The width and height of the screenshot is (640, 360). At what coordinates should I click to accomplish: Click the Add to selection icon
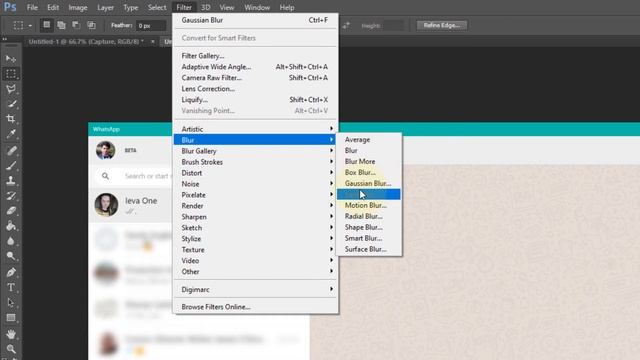[x=61, y=25]
